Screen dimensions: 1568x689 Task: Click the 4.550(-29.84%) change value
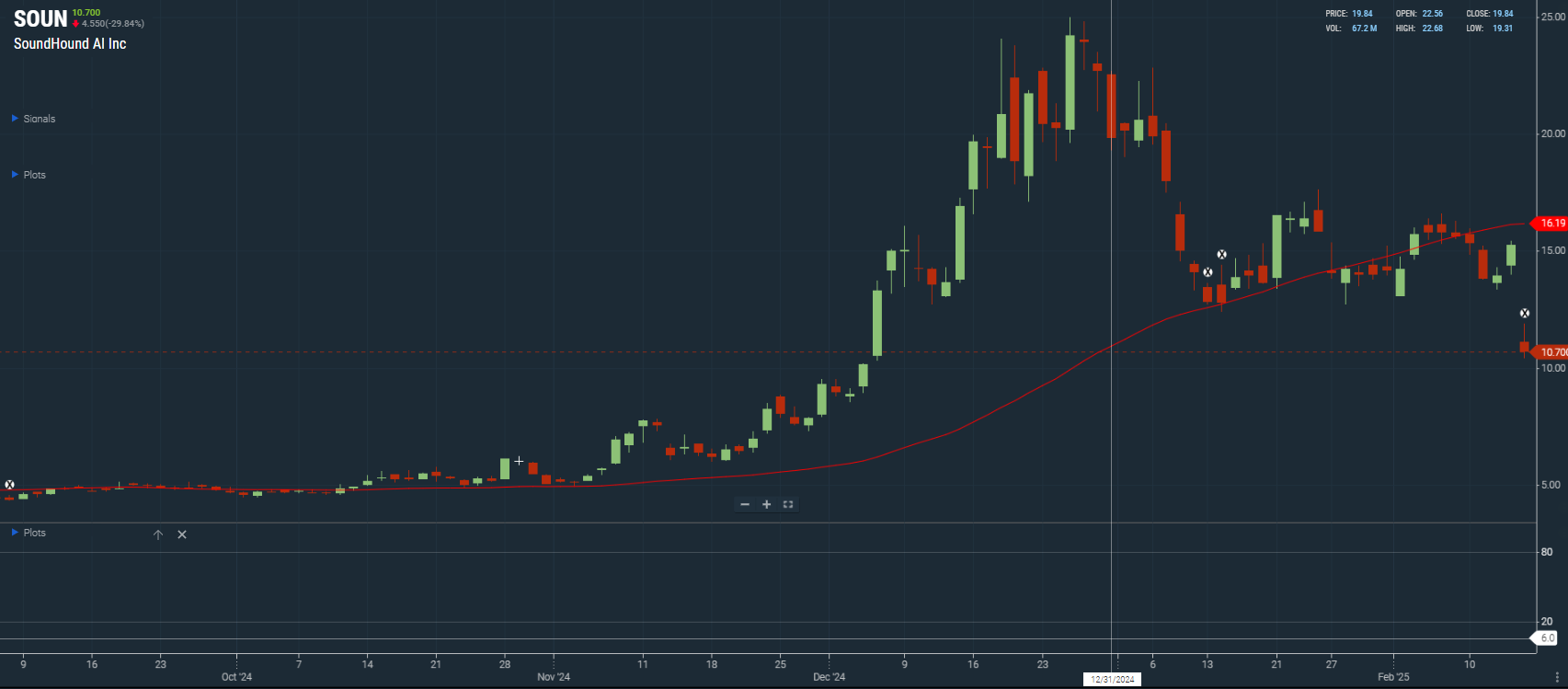[113, 24]
